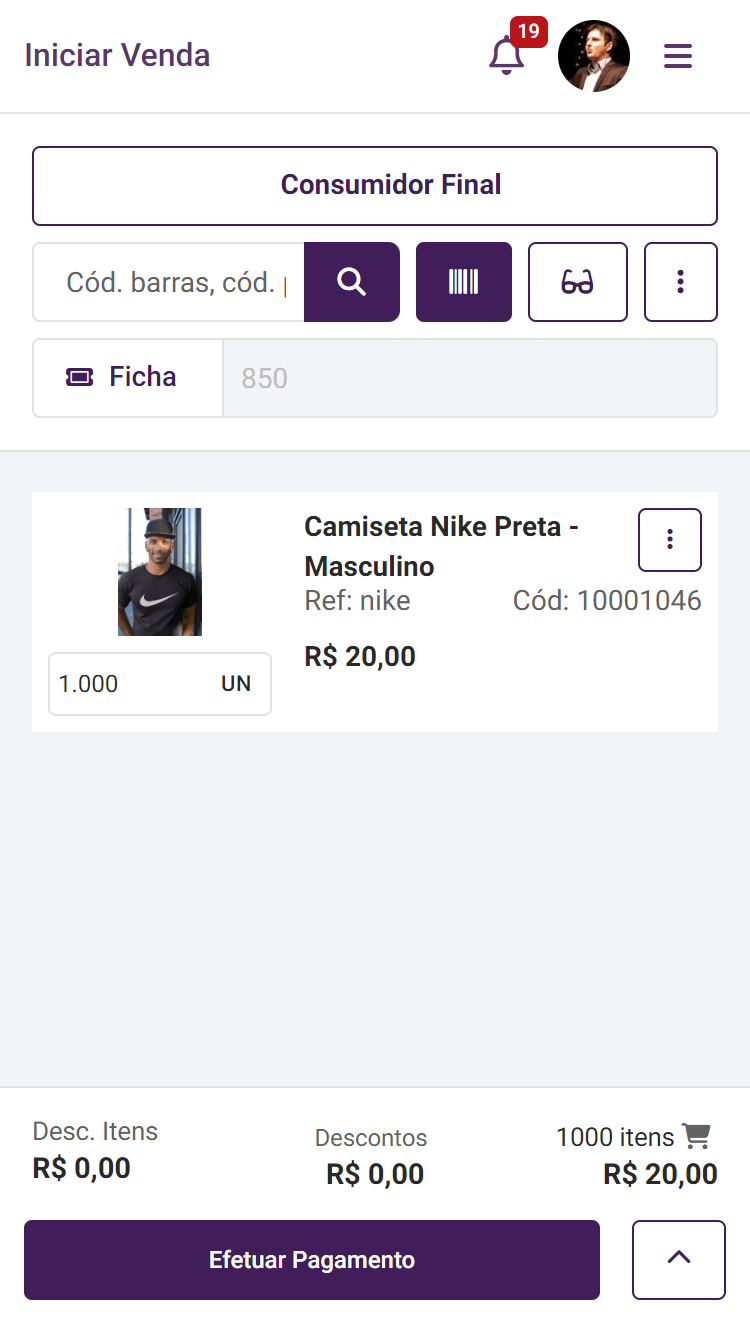Select the Consumidor Final customer button
Image resolution: width=750 pixels, height=1334 pixels.
[375, 186]
